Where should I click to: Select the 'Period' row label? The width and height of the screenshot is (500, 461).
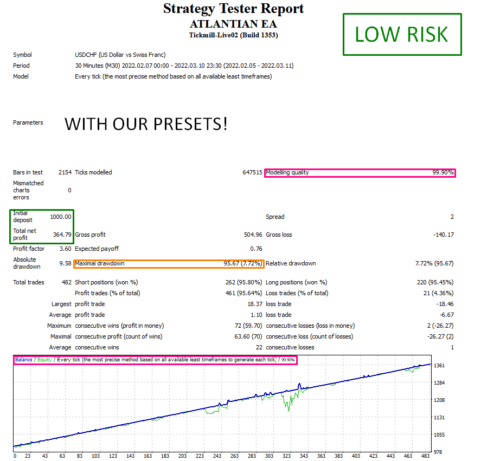(21, 66)
